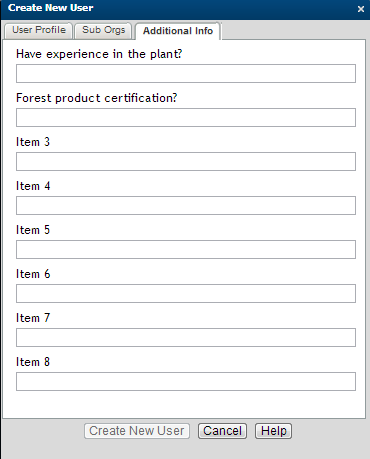Cancel the new user creation
Image resolution: width=370 pixels, height=459 pixels.
(x=222, y=431)
